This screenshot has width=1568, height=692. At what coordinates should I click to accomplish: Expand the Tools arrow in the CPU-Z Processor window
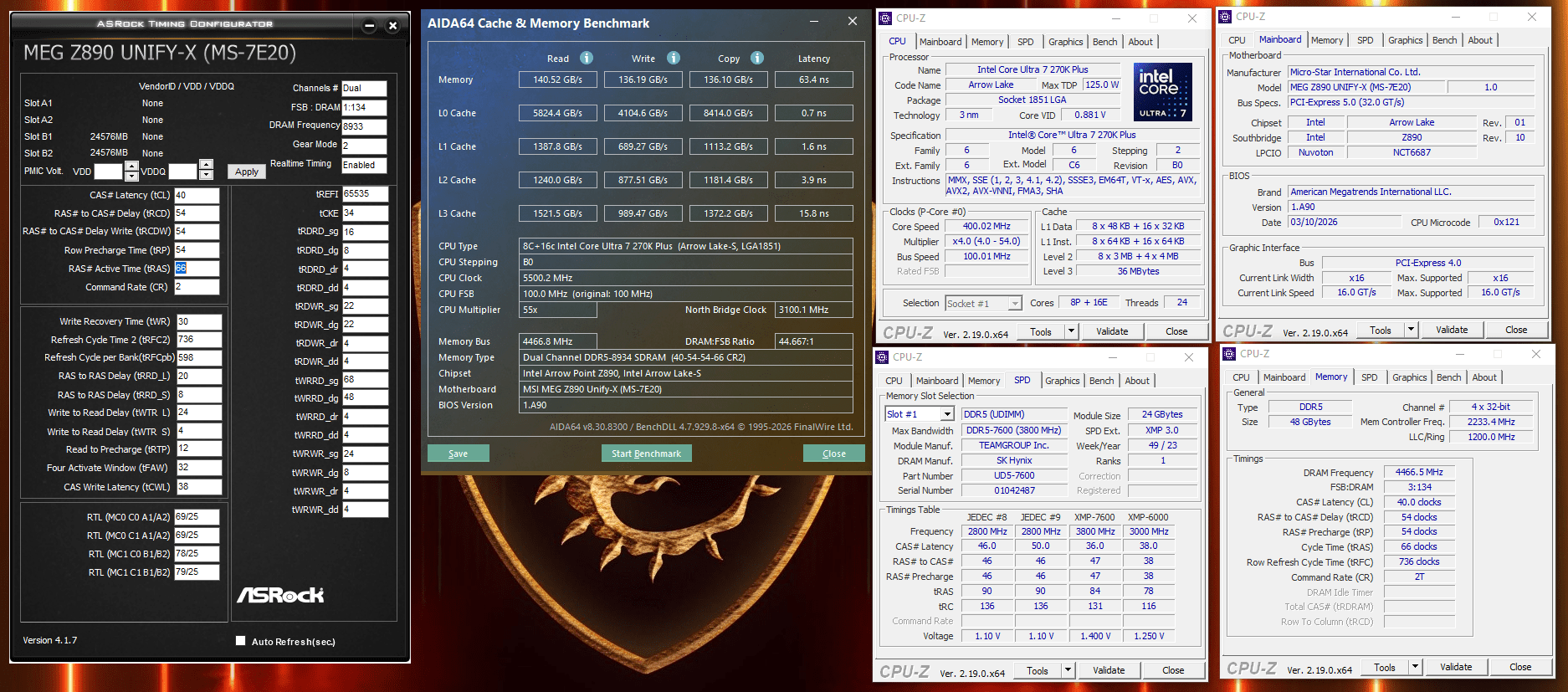click(x=1071, y=331)
